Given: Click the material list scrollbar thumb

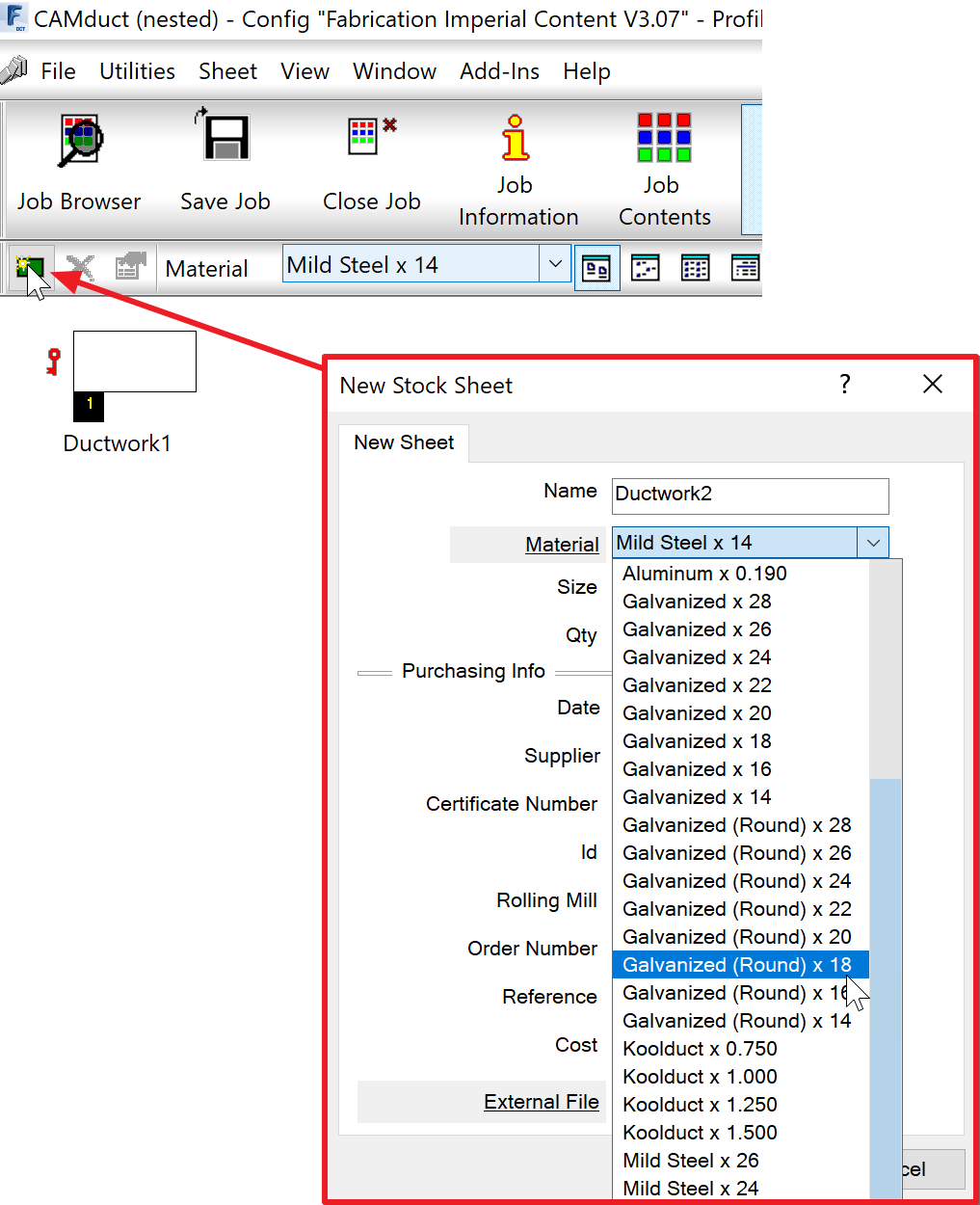Looking at the screenshot, I should [x=886, y=988].
